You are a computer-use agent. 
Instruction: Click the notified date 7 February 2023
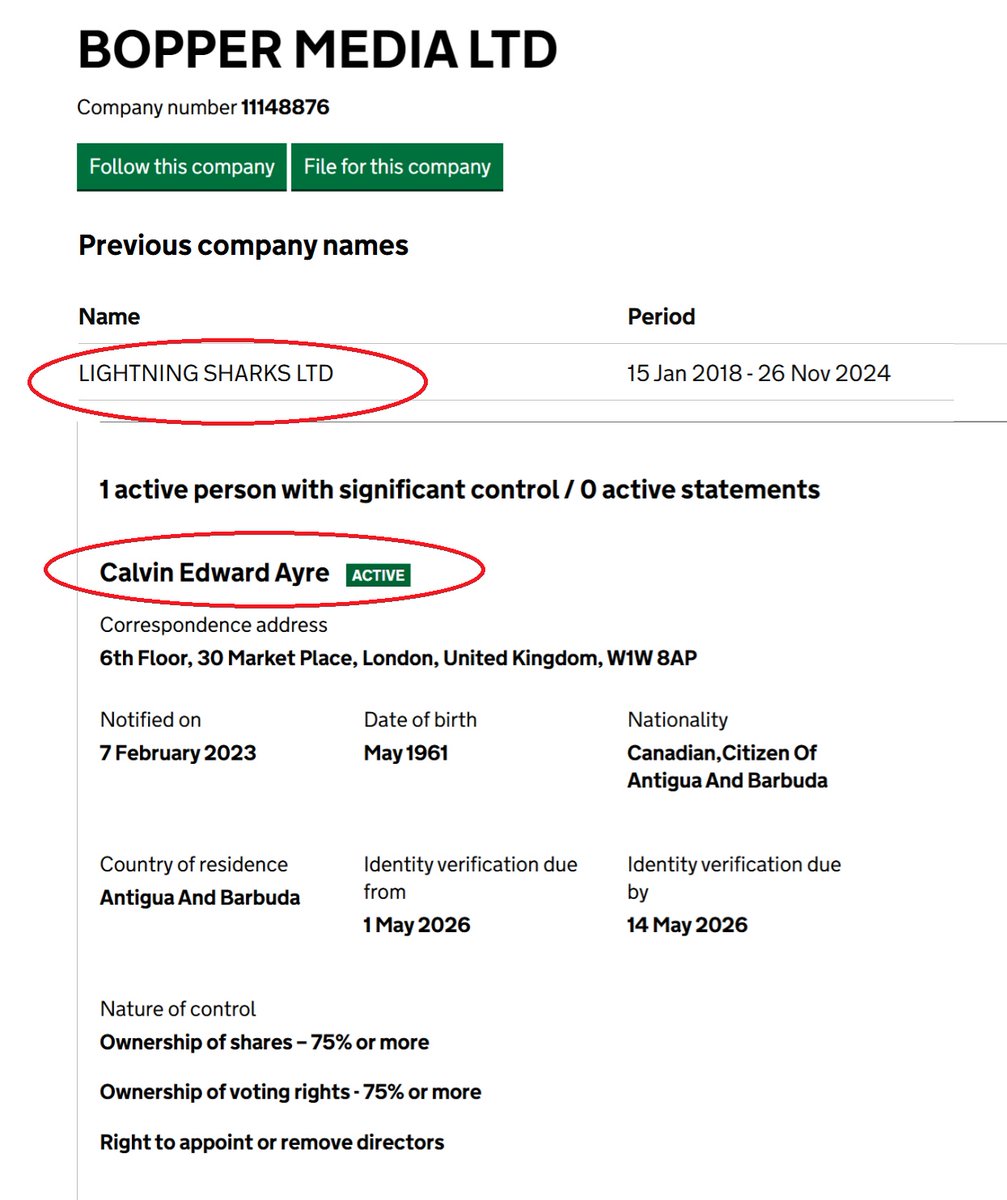pyautogui.click(x=178, y=753)
